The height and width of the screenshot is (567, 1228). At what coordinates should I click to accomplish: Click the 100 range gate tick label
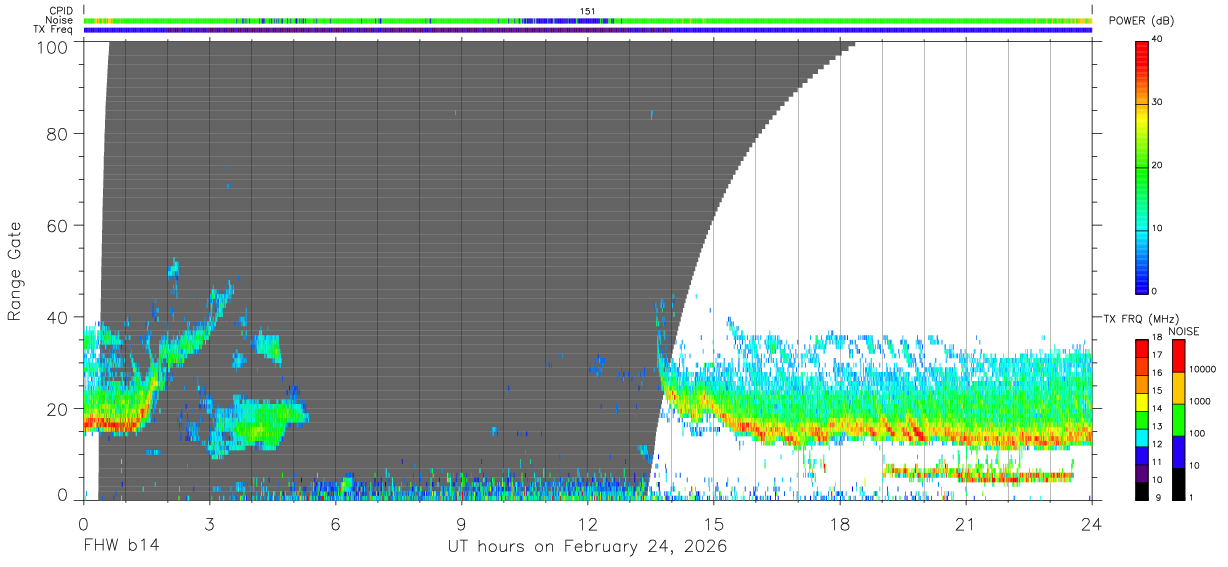click(51, 46)
